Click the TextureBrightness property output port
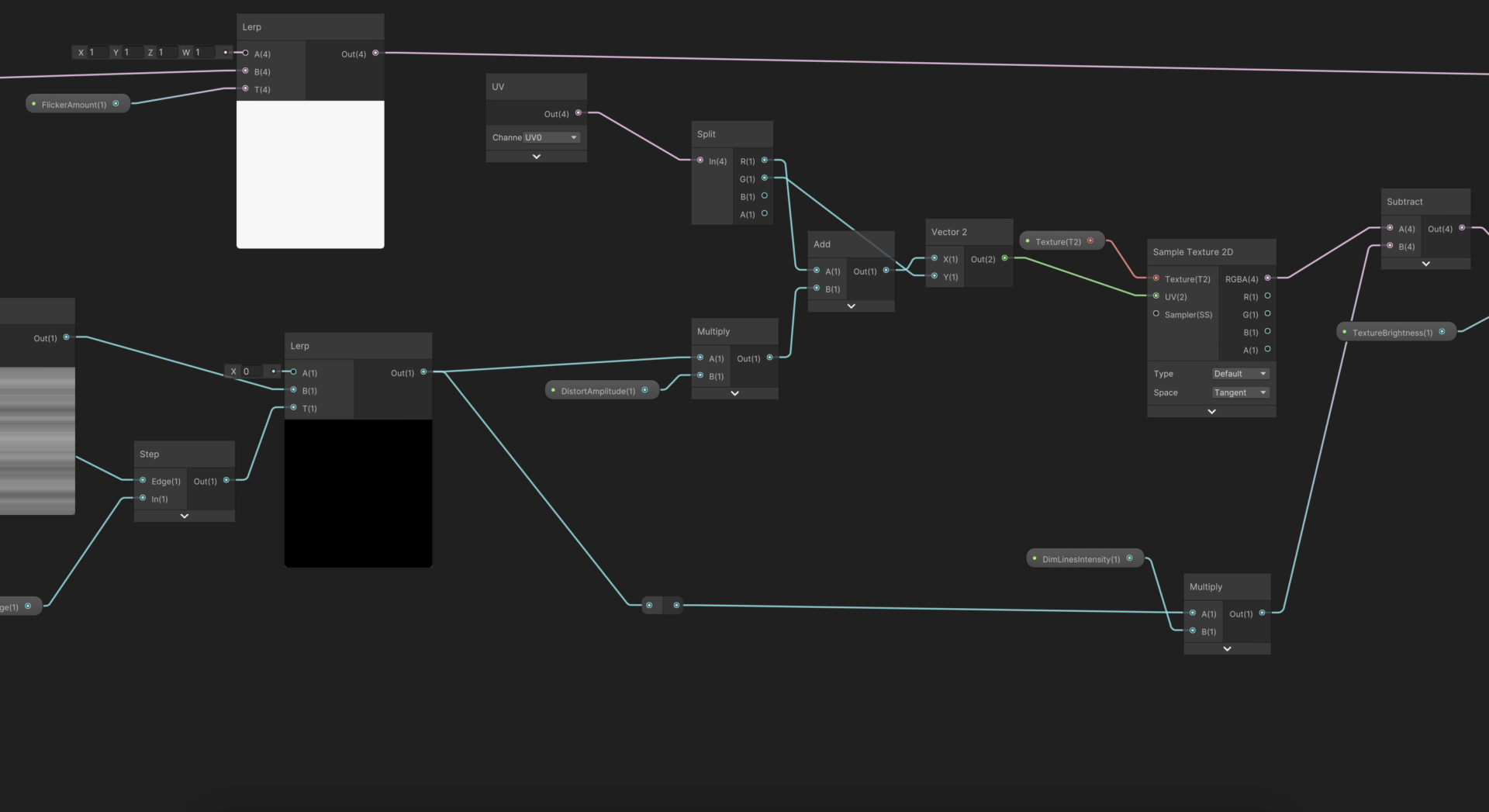 [1442, 332]
